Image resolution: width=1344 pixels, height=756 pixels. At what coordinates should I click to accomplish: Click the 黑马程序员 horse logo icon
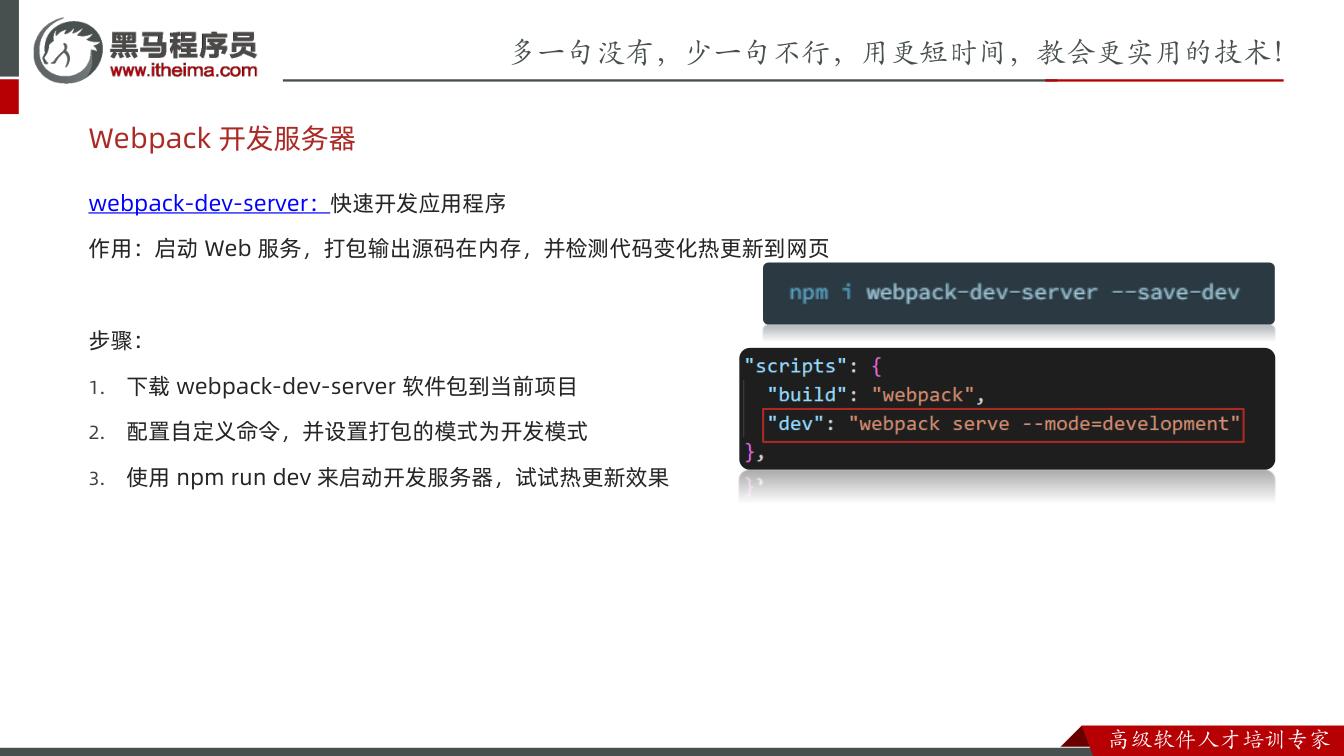[x=68, y=50]
